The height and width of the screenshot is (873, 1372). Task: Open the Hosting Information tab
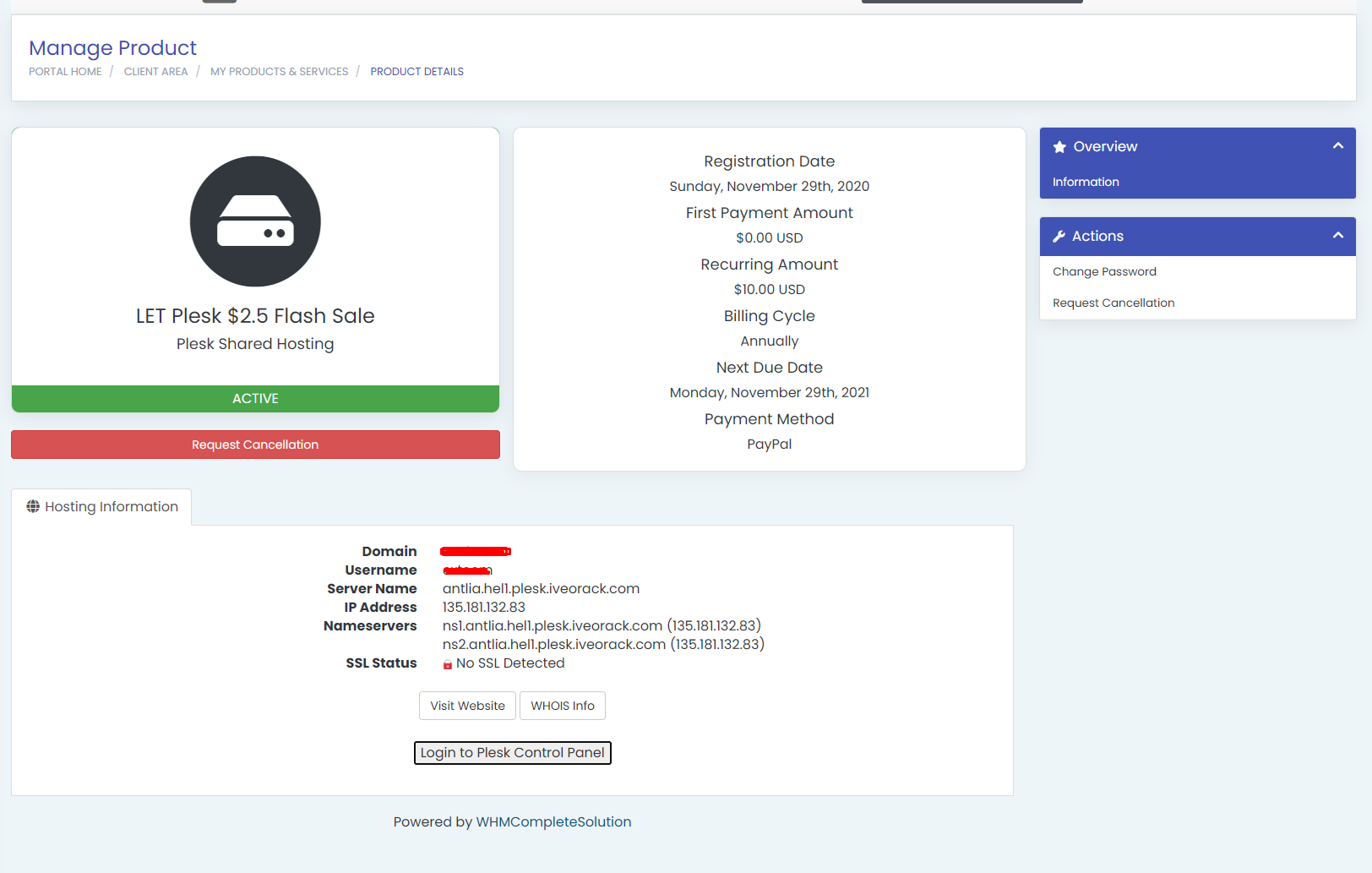pyautogui.click(x=101, y=507)
